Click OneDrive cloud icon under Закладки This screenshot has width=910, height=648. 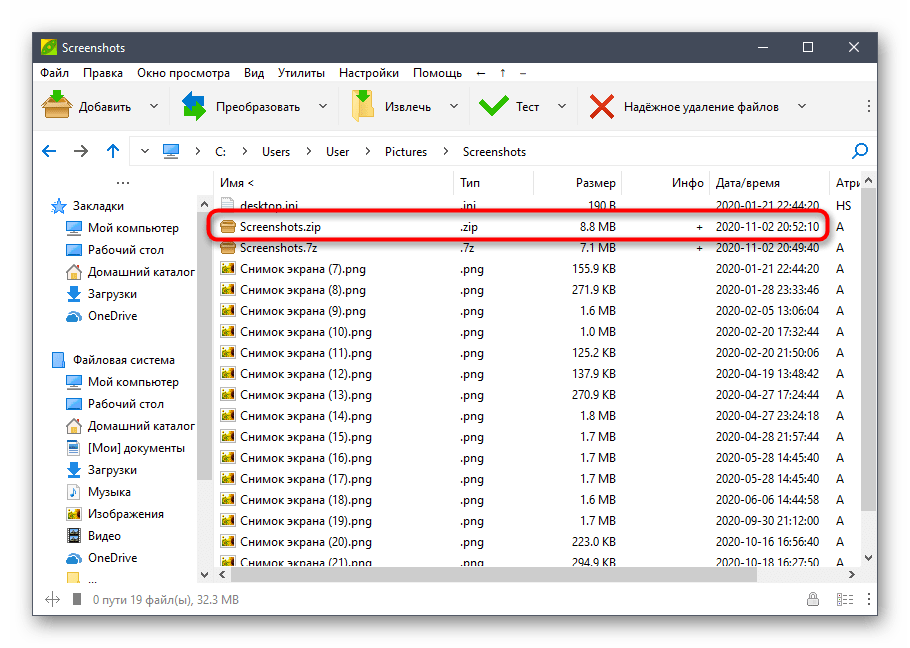click(x=74, y=317)
